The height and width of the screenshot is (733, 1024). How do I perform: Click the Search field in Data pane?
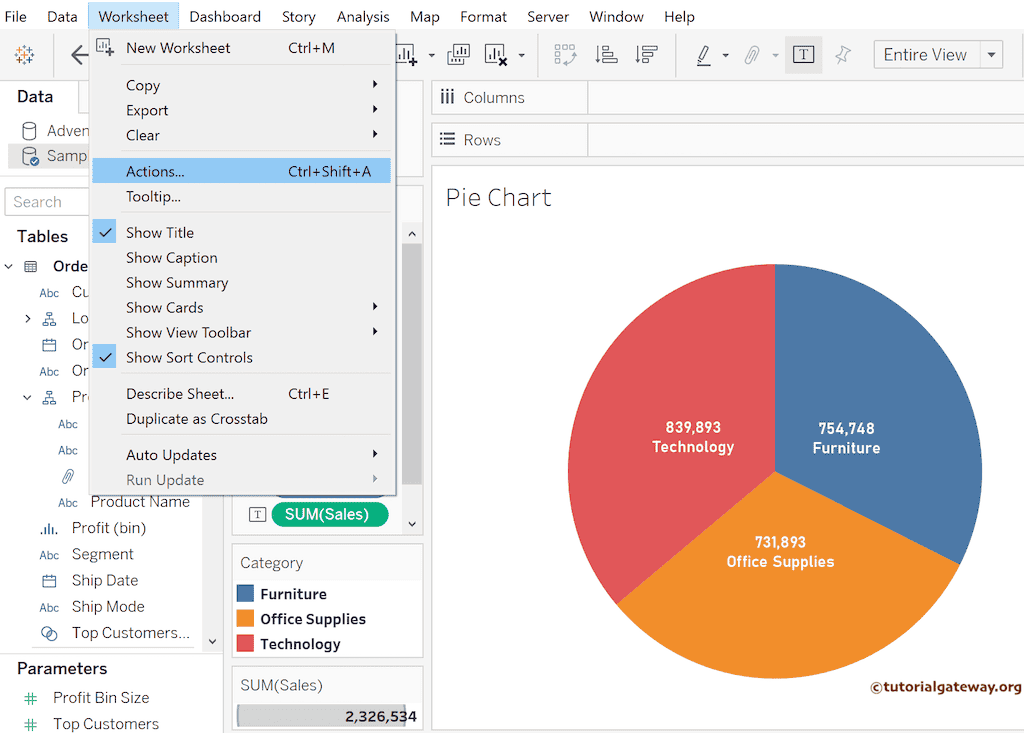45,202
